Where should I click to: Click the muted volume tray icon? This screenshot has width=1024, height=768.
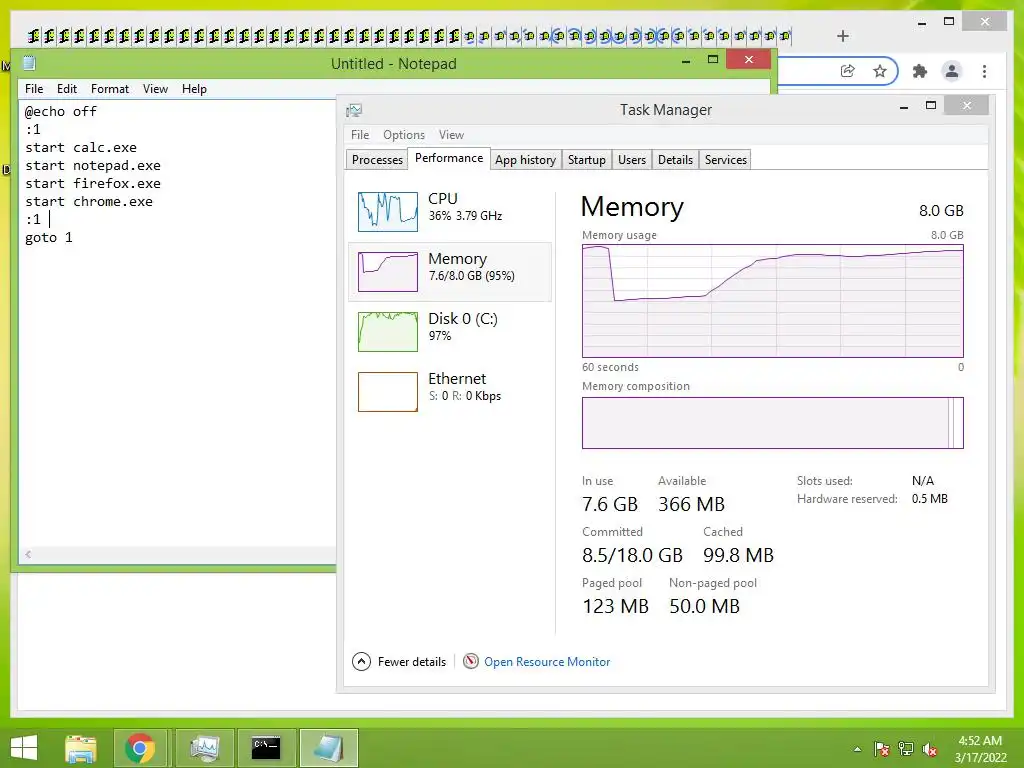point(930,749)
